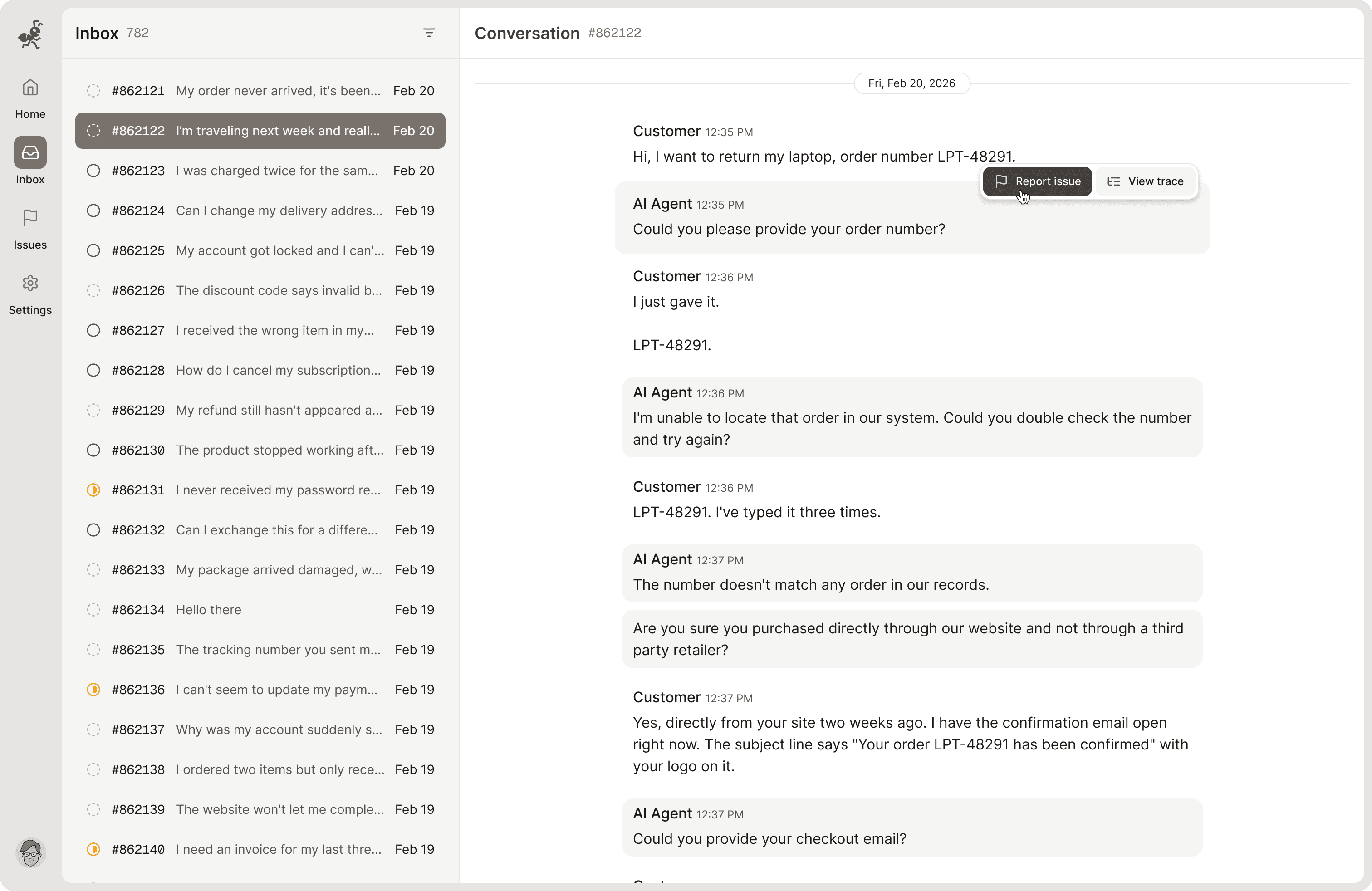This screenshot has width=1372, height=891.
Task: Click the Fri, Feb 20, 2026 date pill
Action: tap(911, 83)
